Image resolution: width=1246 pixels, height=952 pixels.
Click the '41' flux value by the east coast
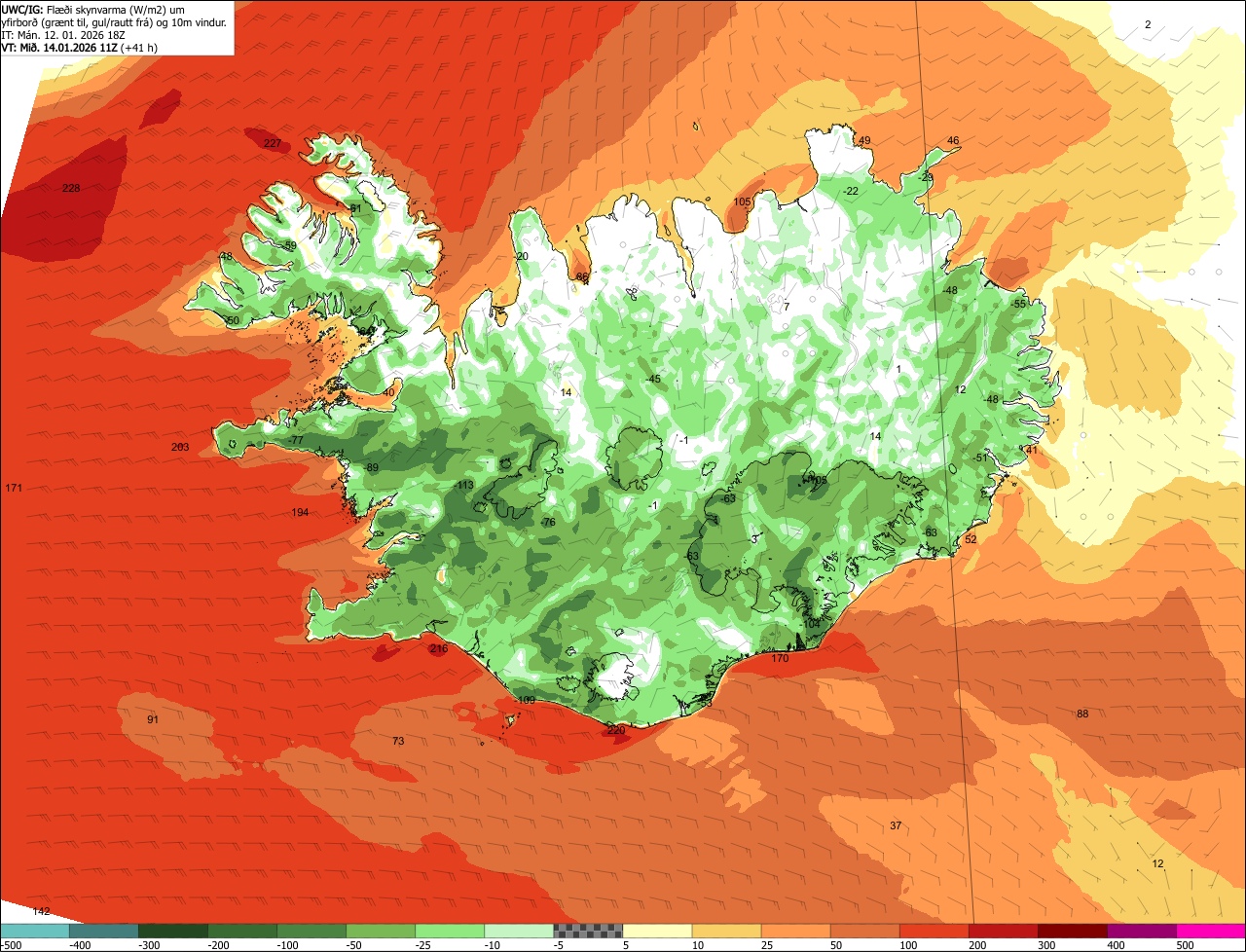pos(1032,450)
